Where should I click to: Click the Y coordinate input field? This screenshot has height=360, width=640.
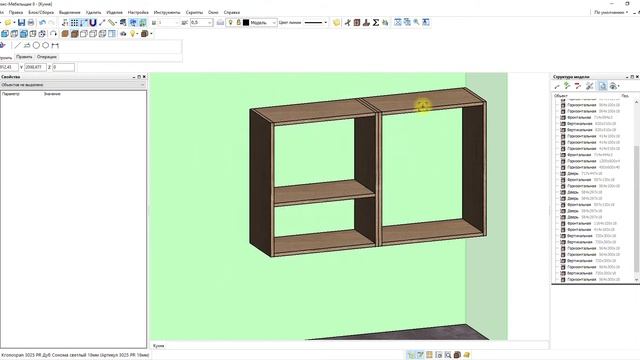click(35, 67)
